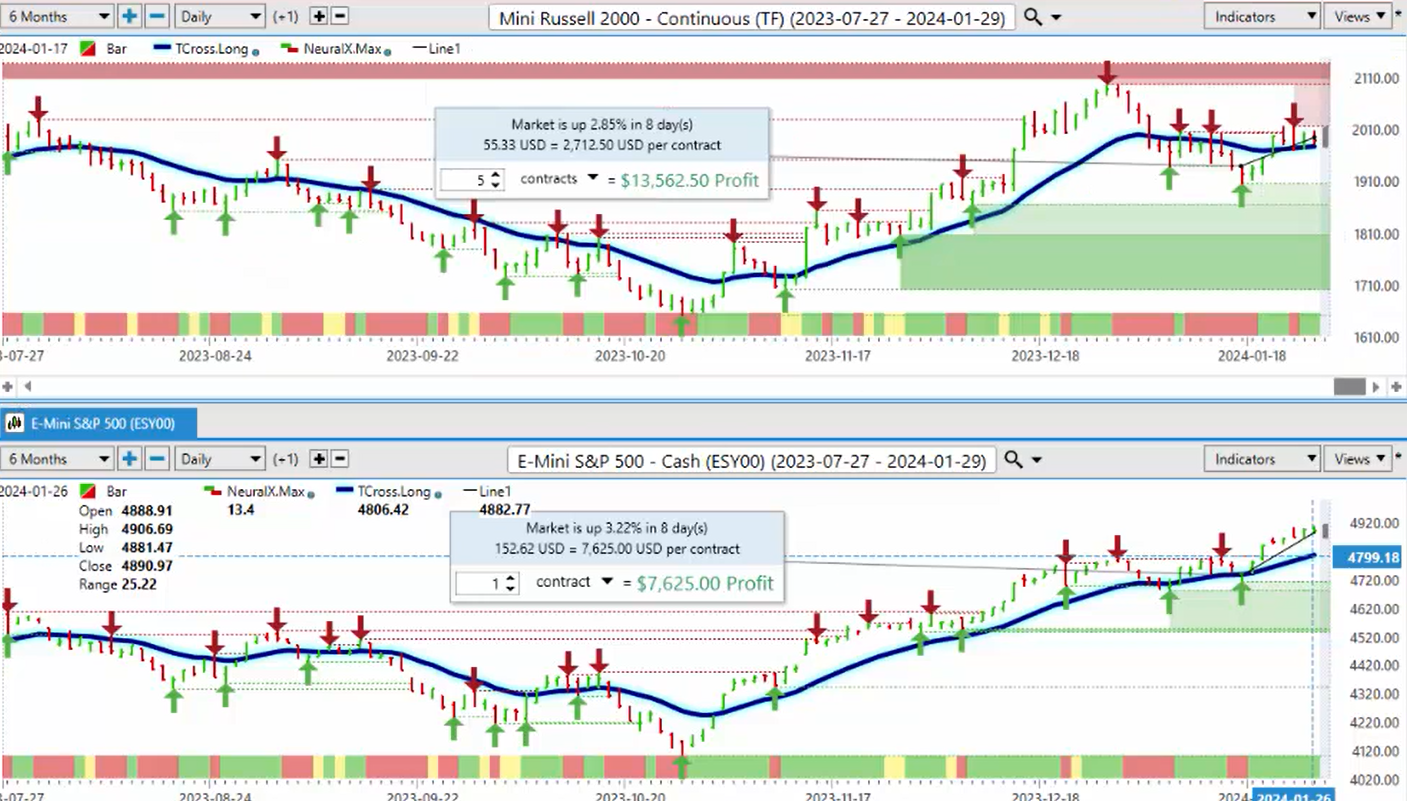Click candlestick icon on E-Mini tab

click(15, 424)
